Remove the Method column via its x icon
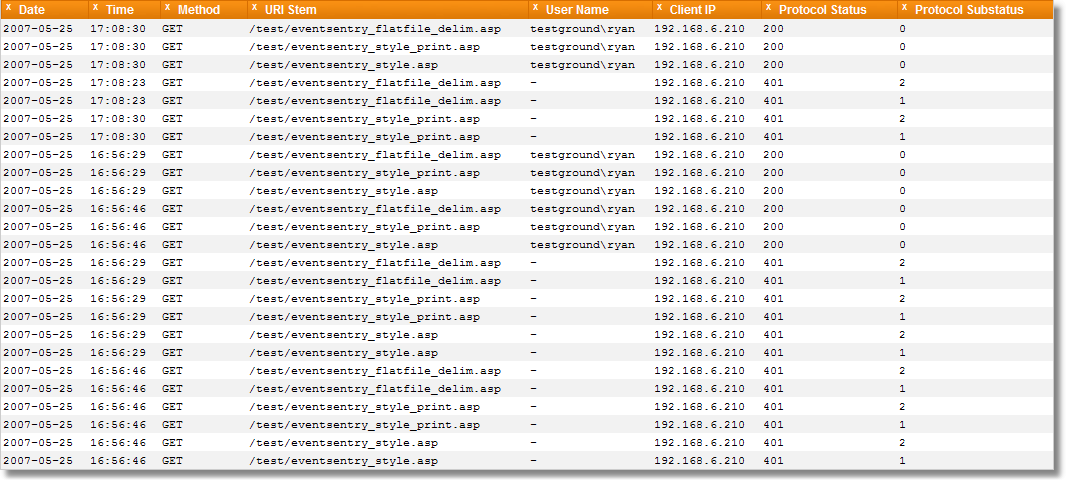1066x482 pixels. pos(167,7)
